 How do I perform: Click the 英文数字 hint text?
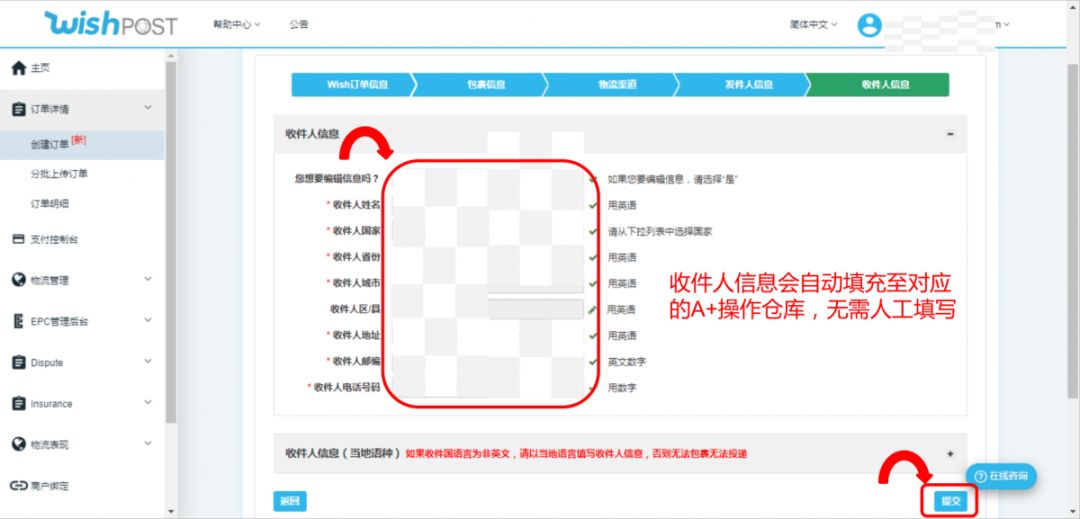(x=627, y=362)
